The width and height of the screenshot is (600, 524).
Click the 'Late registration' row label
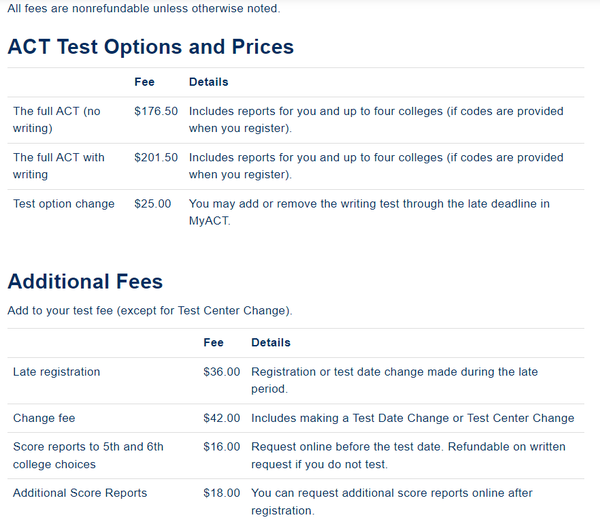56,372
